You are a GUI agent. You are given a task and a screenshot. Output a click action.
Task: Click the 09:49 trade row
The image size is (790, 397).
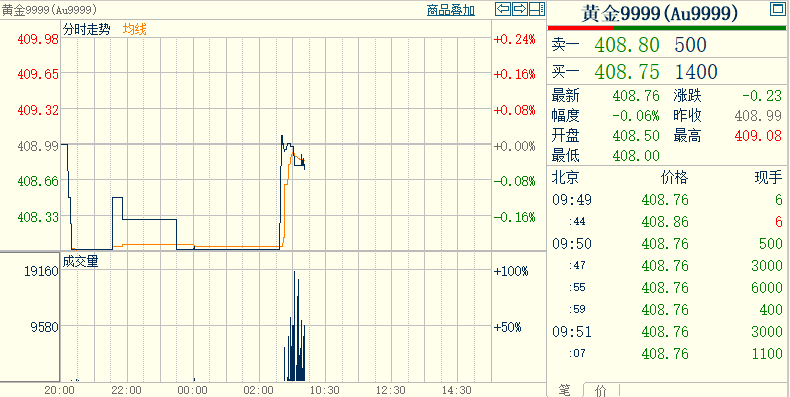[668, 200]
